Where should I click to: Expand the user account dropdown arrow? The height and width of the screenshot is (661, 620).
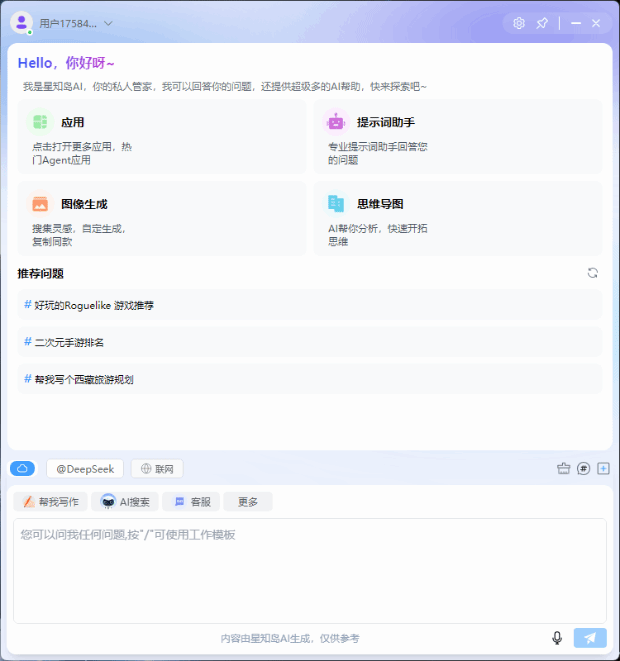108,23
